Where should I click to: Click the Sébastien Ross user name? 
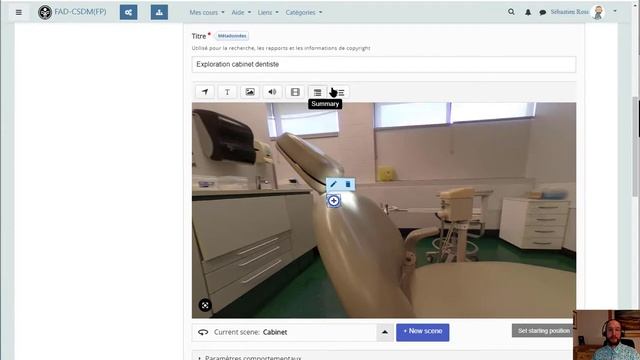(569, 12)
